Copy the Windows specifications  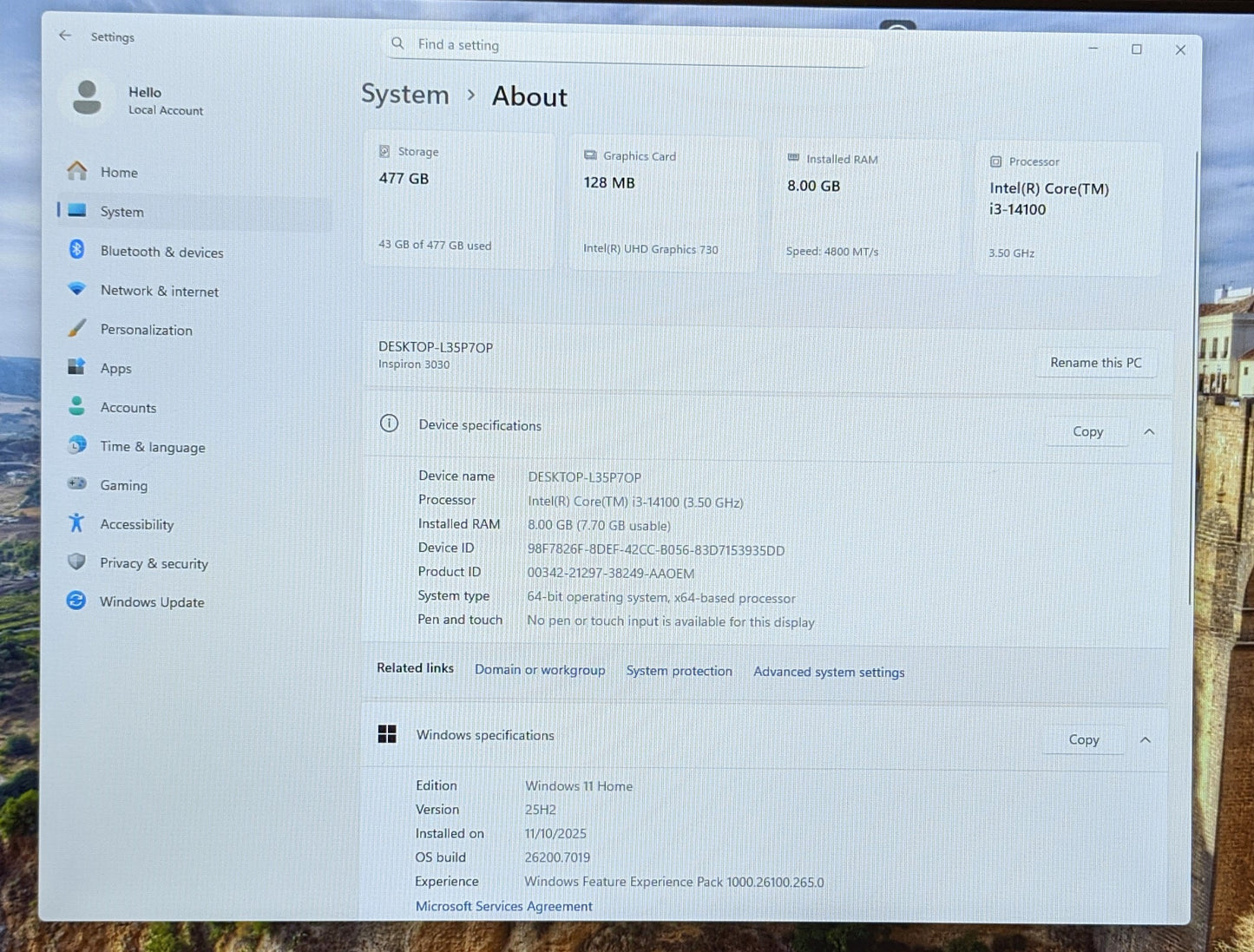pos(1084,739)
